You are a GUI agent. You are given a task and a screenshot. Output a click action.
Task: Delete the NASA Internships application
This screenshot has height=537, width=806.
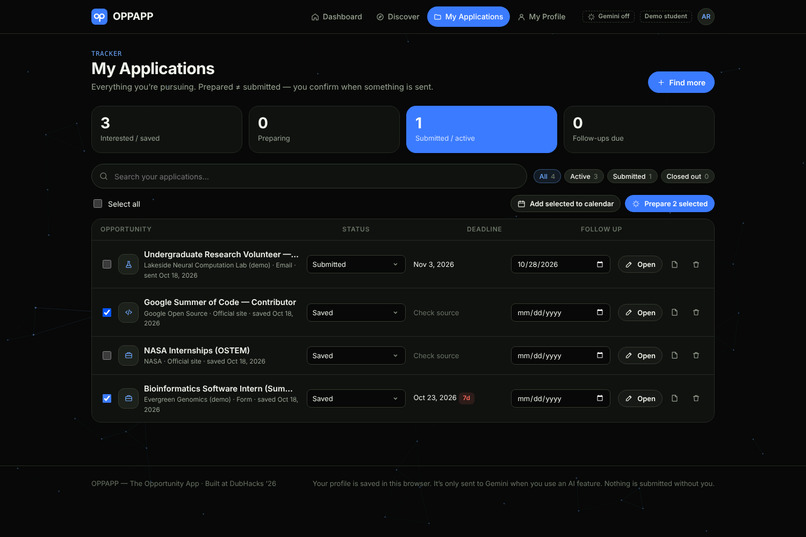[696, 356]
